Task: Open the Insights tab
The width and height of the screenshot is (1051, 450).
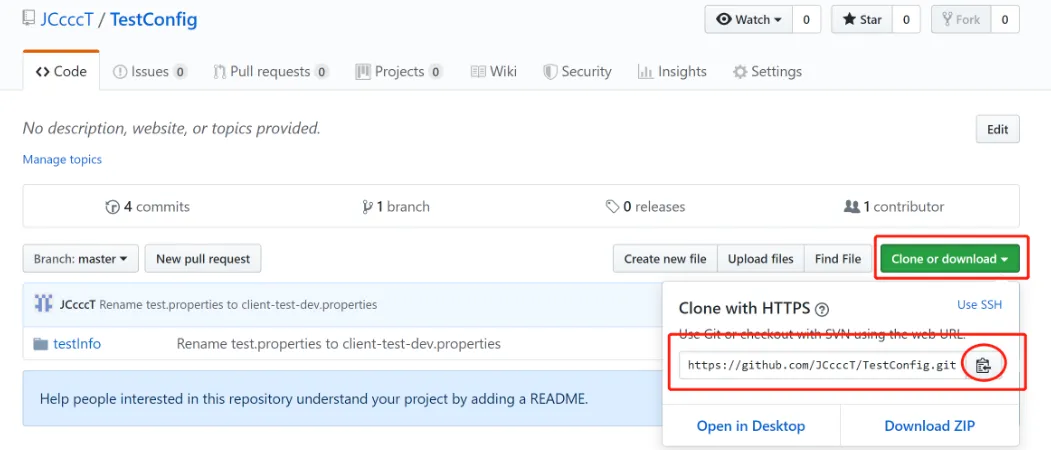Action: (673, 72)
